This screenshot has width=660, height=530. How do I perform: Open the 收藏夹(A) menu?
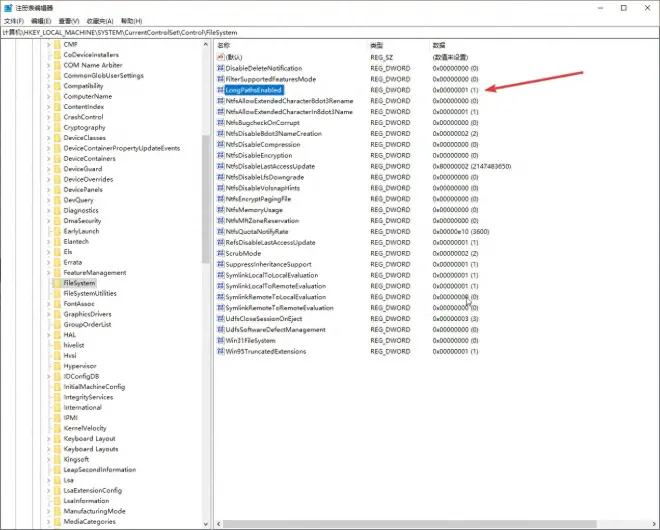tap(100, 21)
